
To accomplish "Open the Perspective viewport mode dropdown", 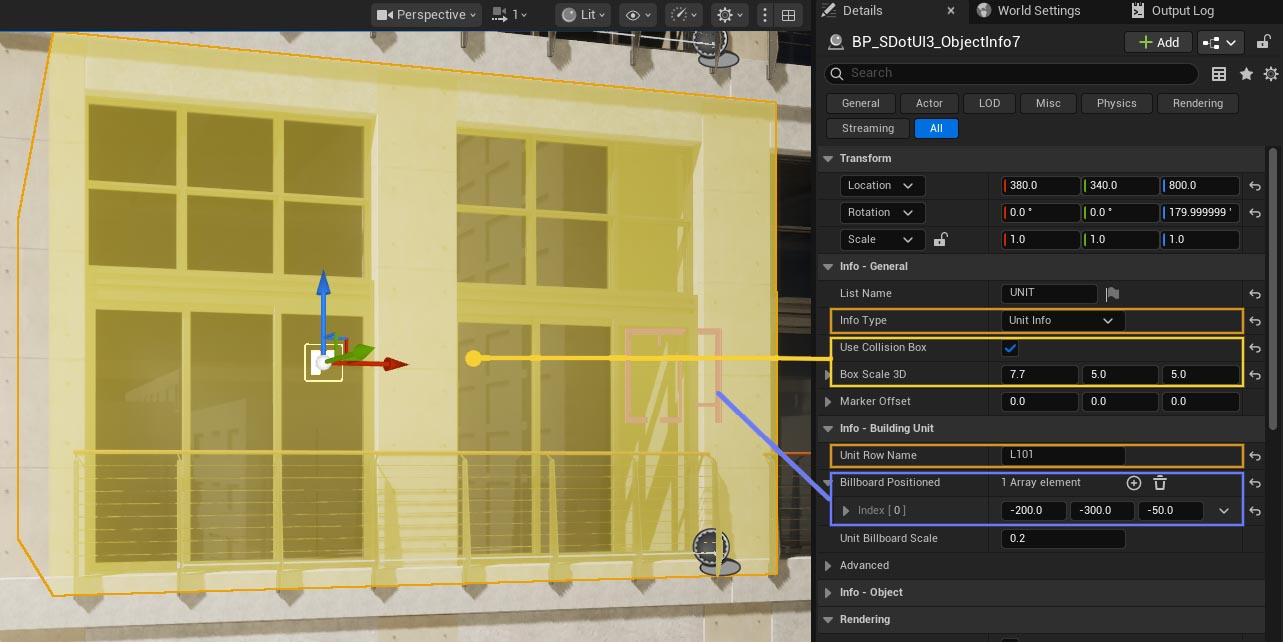I will (x=427, y=15).
